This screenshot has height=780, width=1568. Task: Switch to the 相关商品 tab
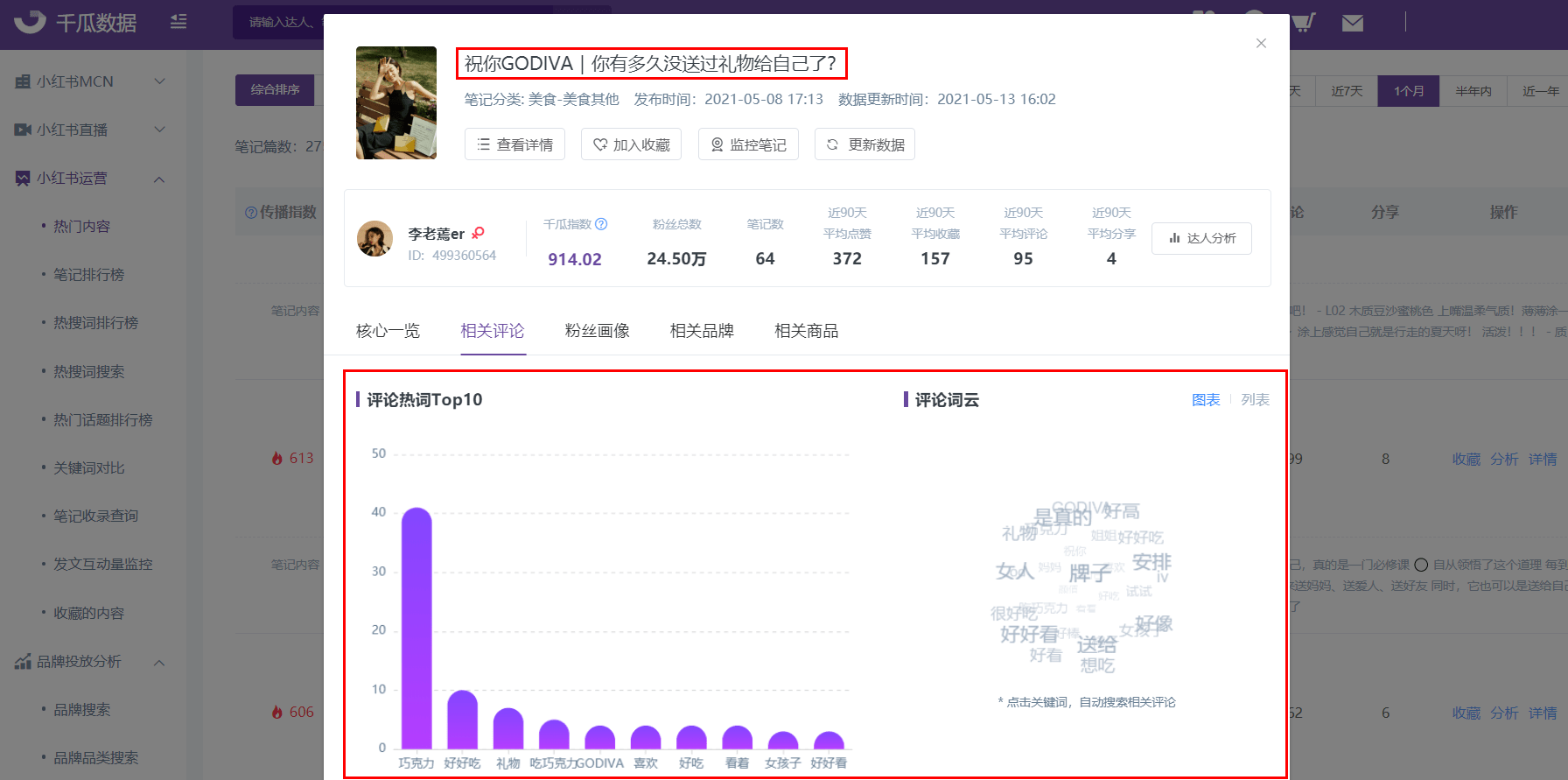807,331
